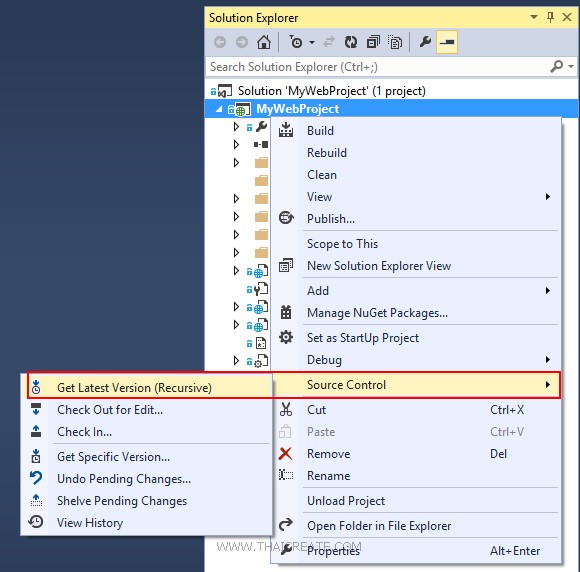Open the Pending Changes Filter dropdown arrow
The height and width of the screenshot is (572, 580).
pos(312,43)
